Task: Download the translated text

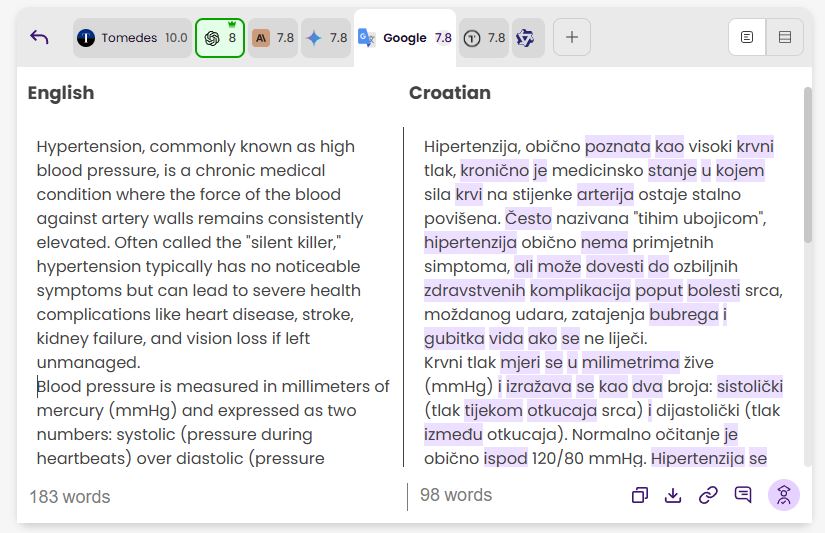Action: [x=674, y=495]
